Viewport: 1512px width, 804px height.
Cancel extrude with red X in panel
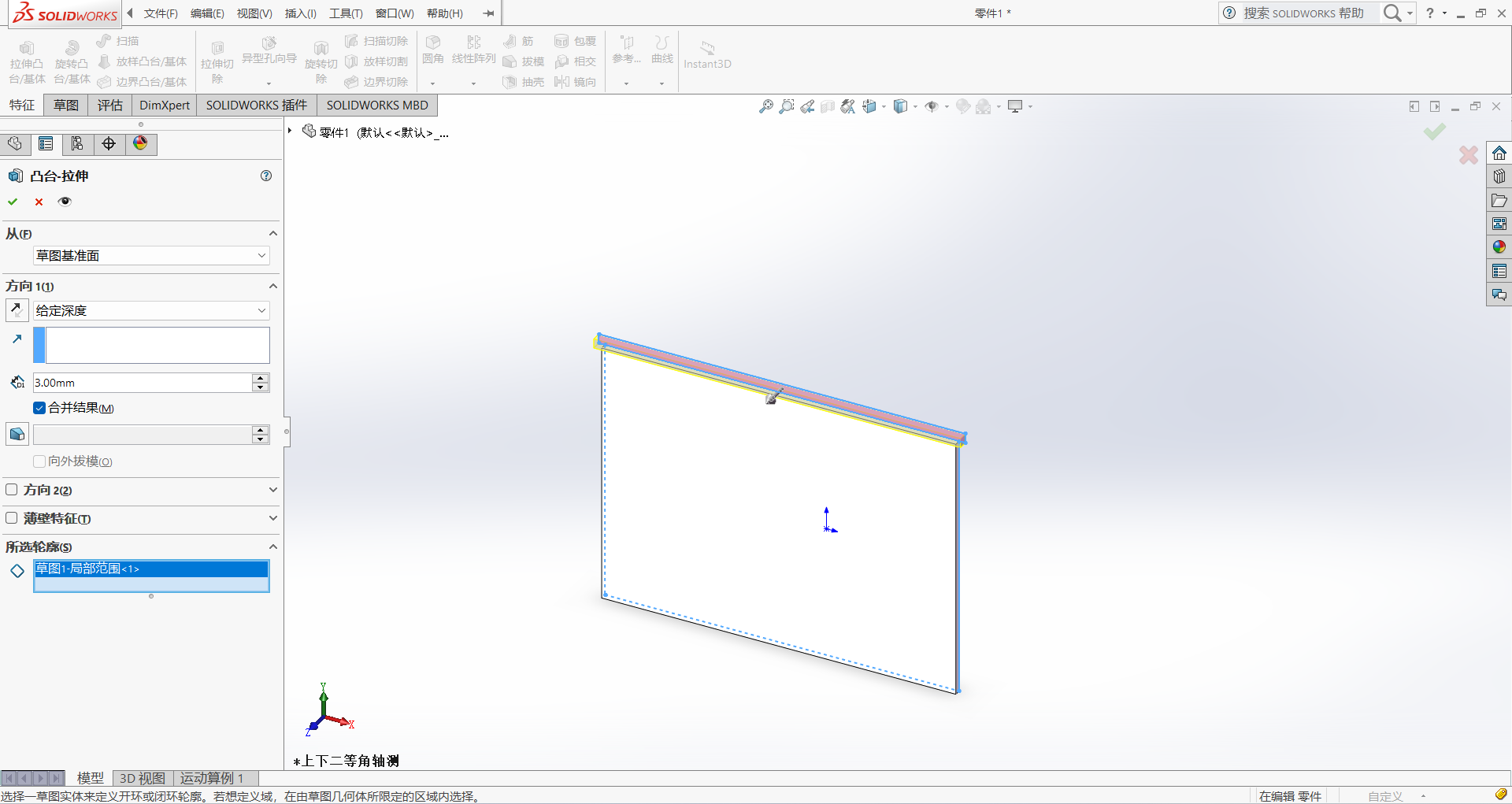[39, 202]
